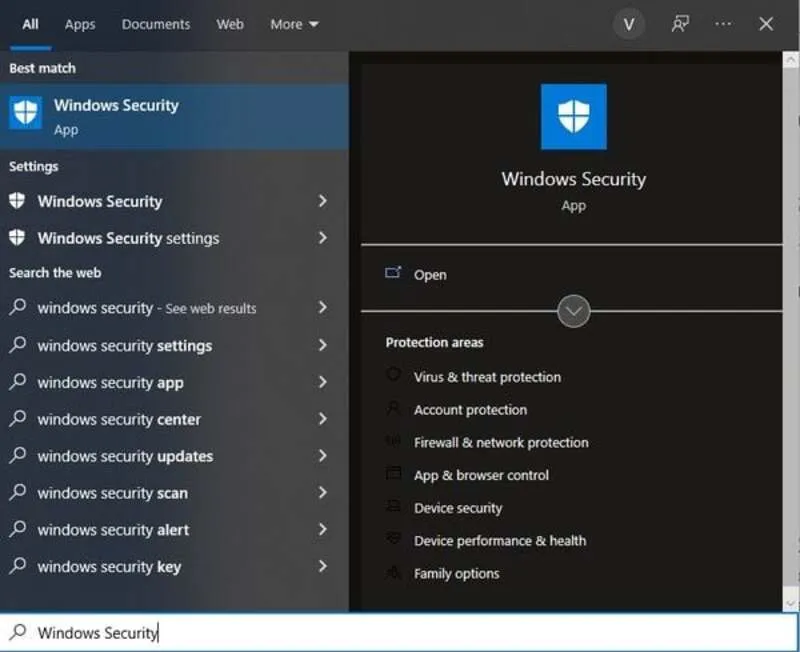Select the windows security updates web suggestion

click(x=125, y=456)
